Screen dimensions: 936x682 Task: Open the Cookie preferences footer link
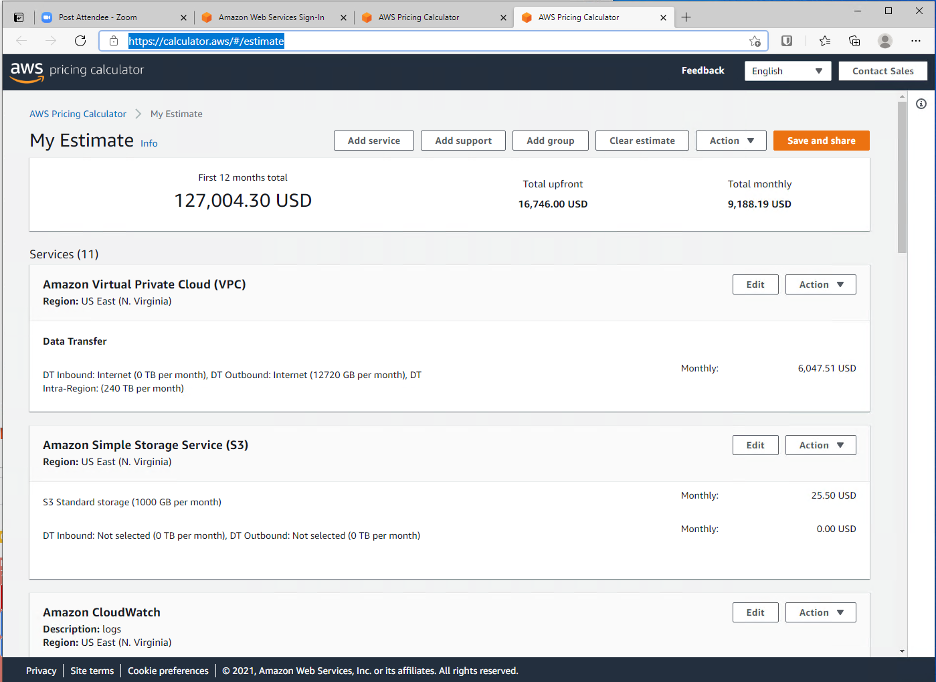click(x=168, y=671)
